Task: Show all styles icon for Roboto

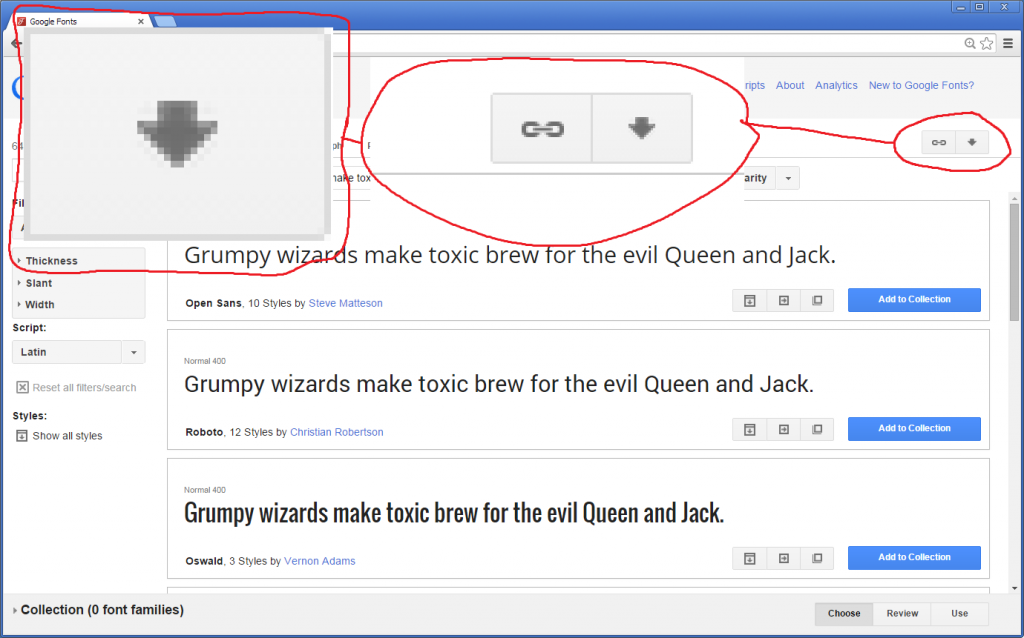Action: 750,429
